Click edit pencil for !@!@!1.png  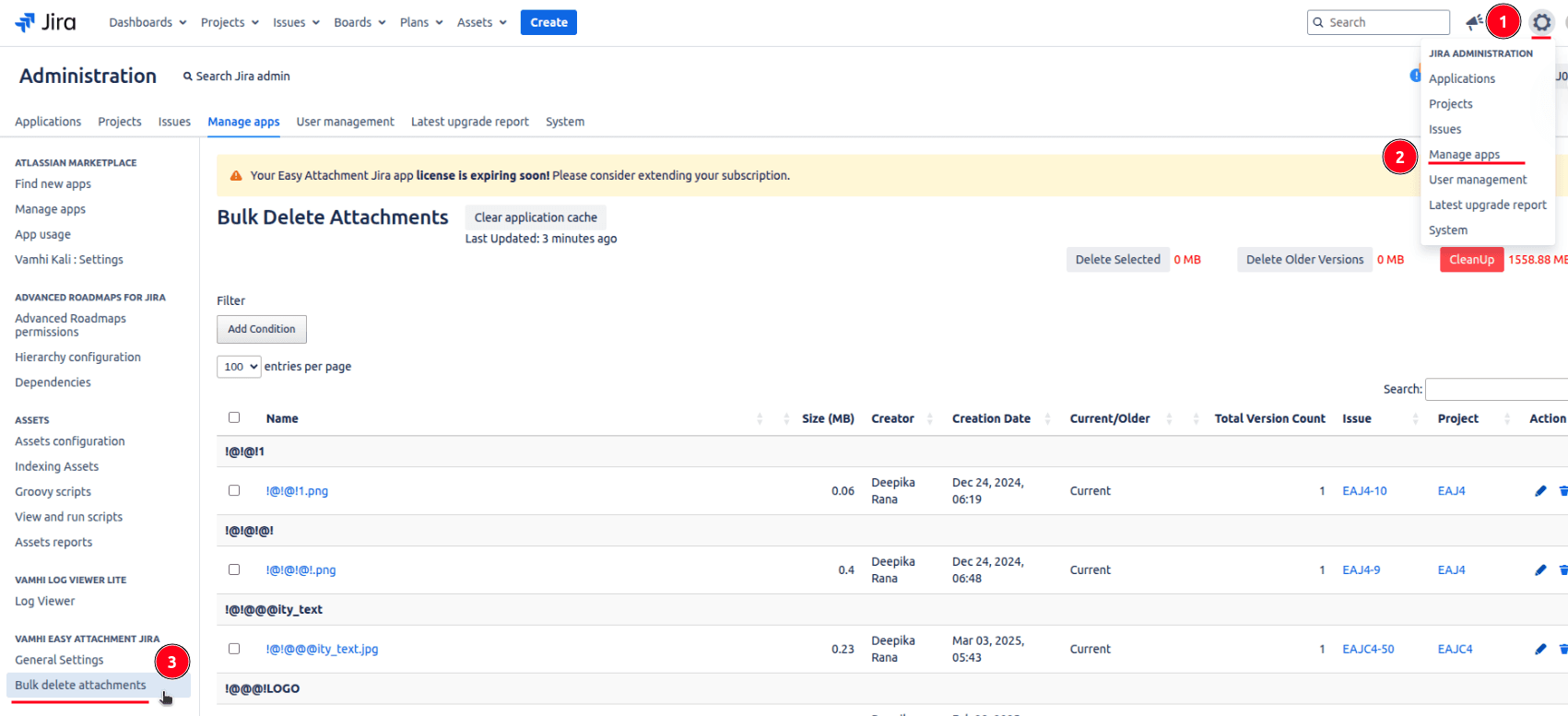click(x=1540, y=491)
